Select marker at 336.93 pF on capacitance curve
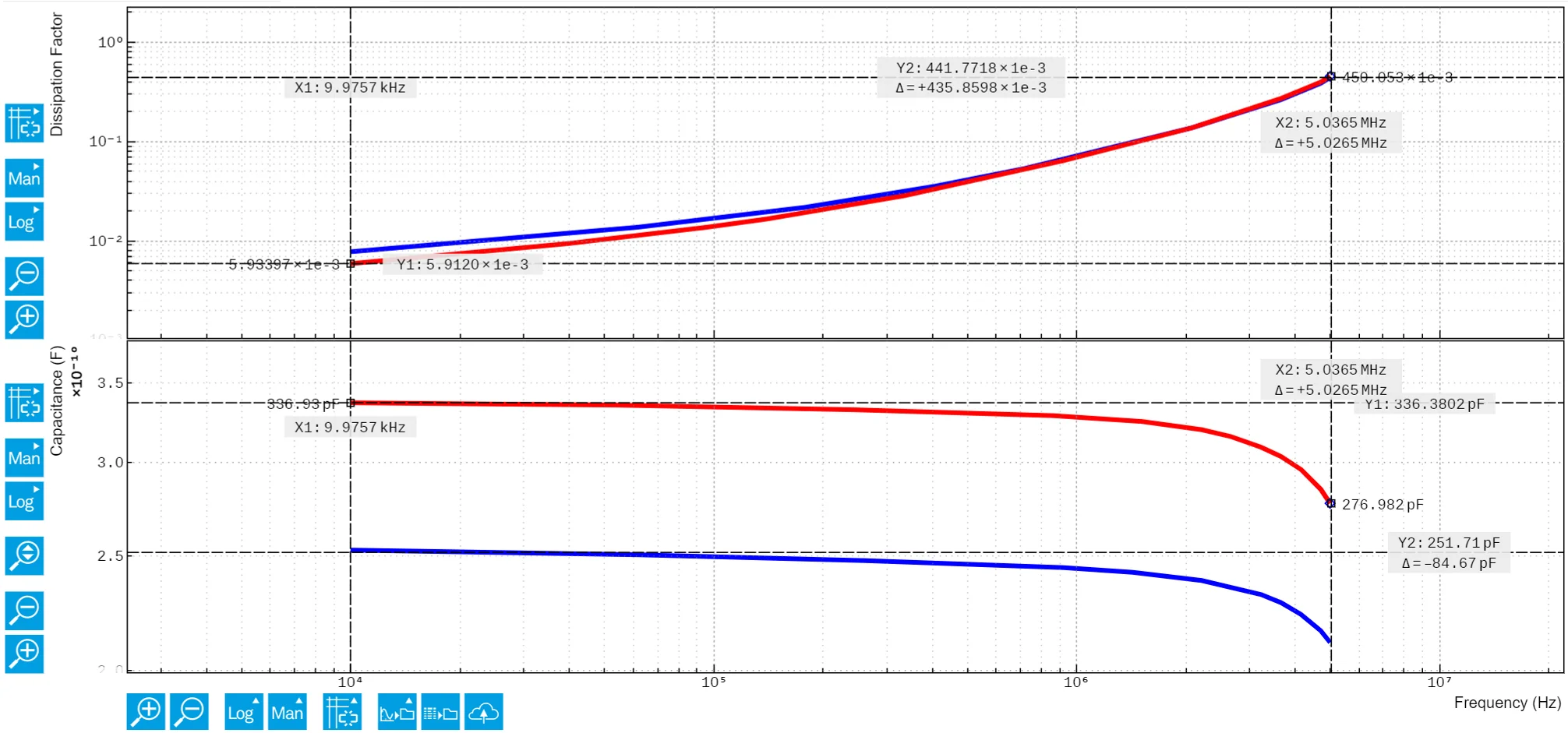1568x733 pixels. [351, 403]
